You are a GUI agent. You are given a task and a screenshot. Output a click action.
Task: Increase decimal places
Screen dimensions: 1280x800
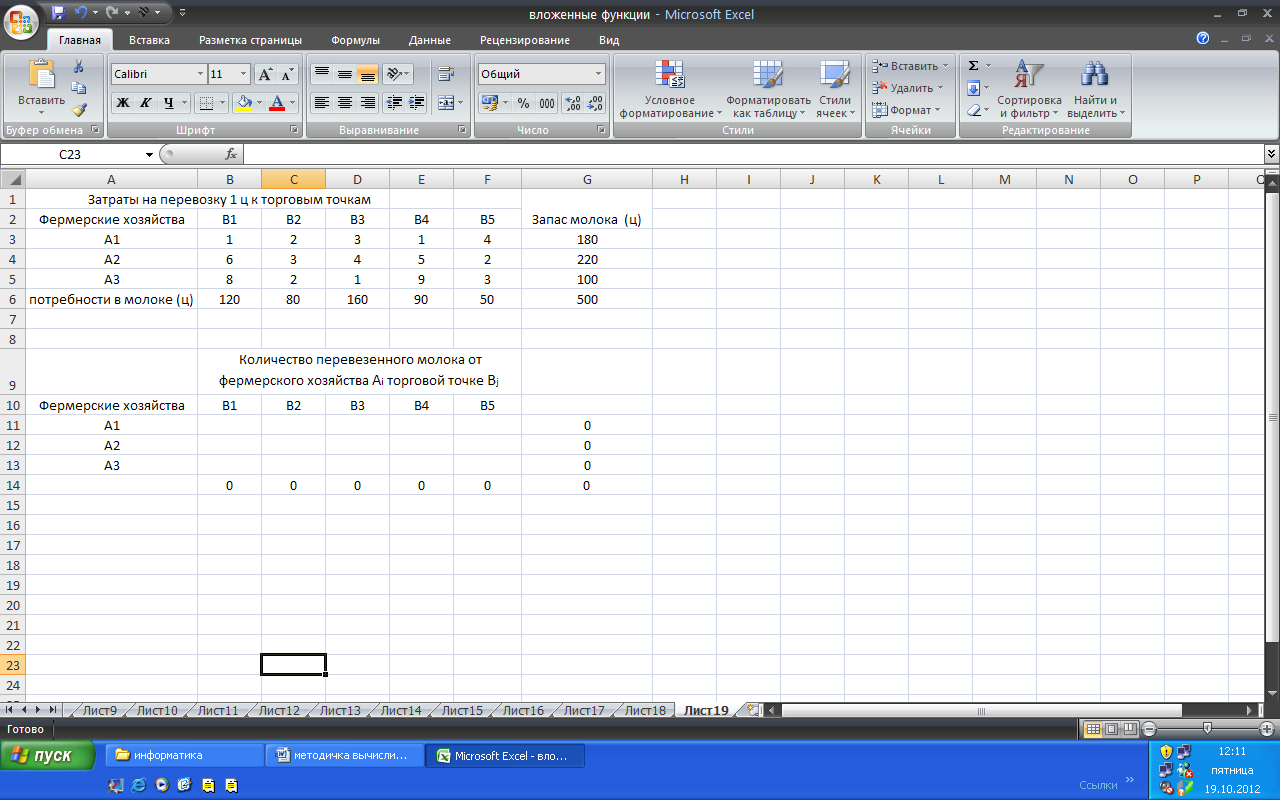pyautogui.click(x=573, y=103)
